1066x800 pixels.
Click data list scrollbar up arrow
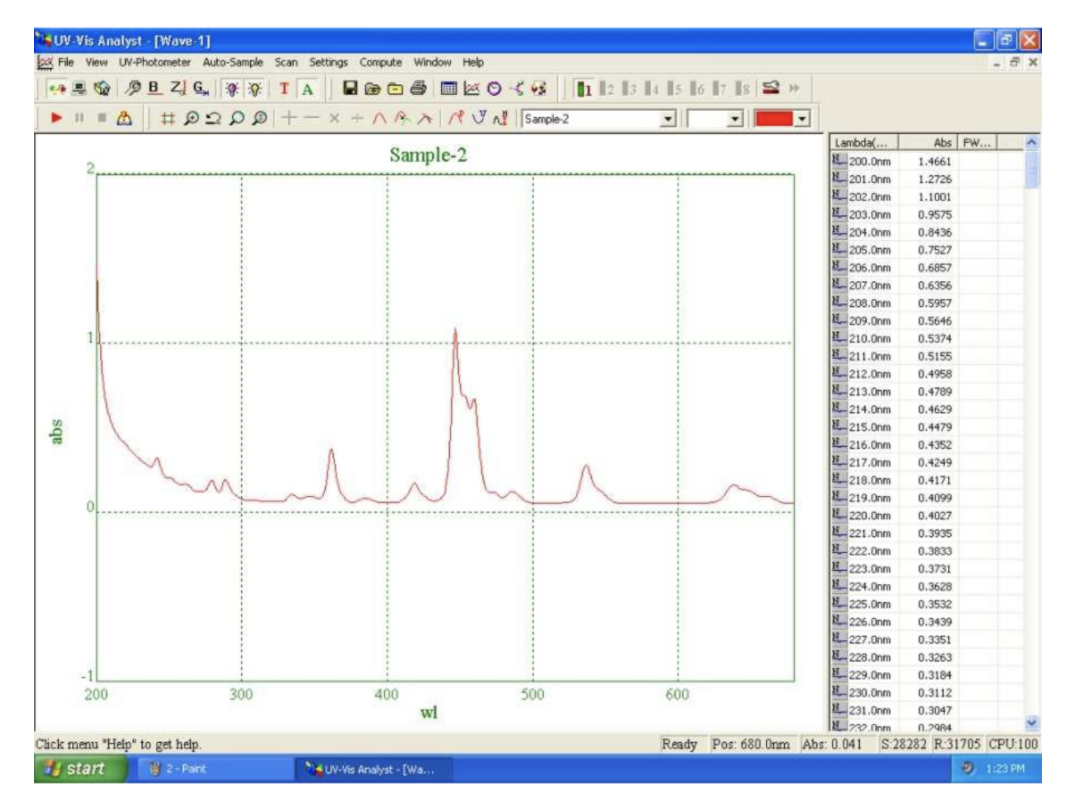click(x=1032, y=143)
